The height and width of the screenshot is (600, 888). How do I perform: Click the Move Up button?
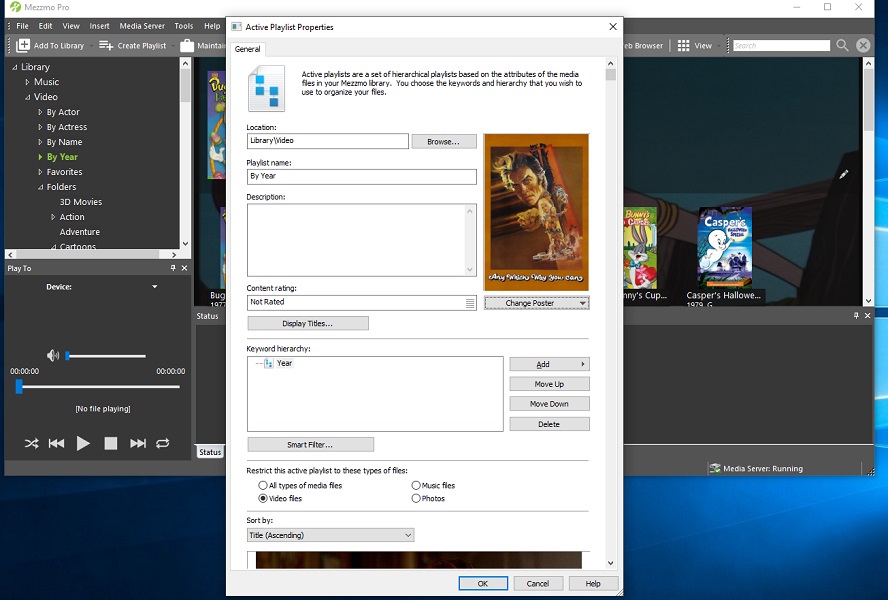point(549,384)
